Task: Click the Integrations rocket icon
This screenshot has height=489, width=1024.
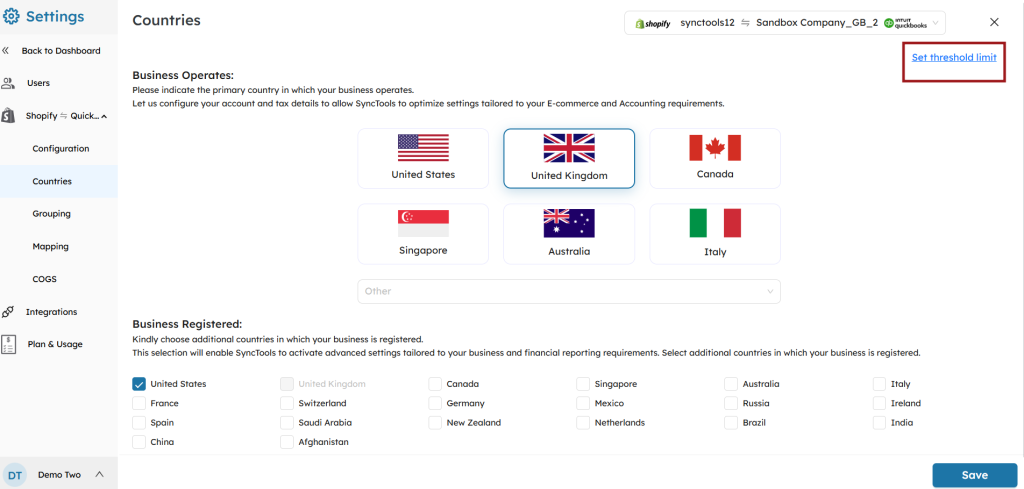Action: coord(9,312)
